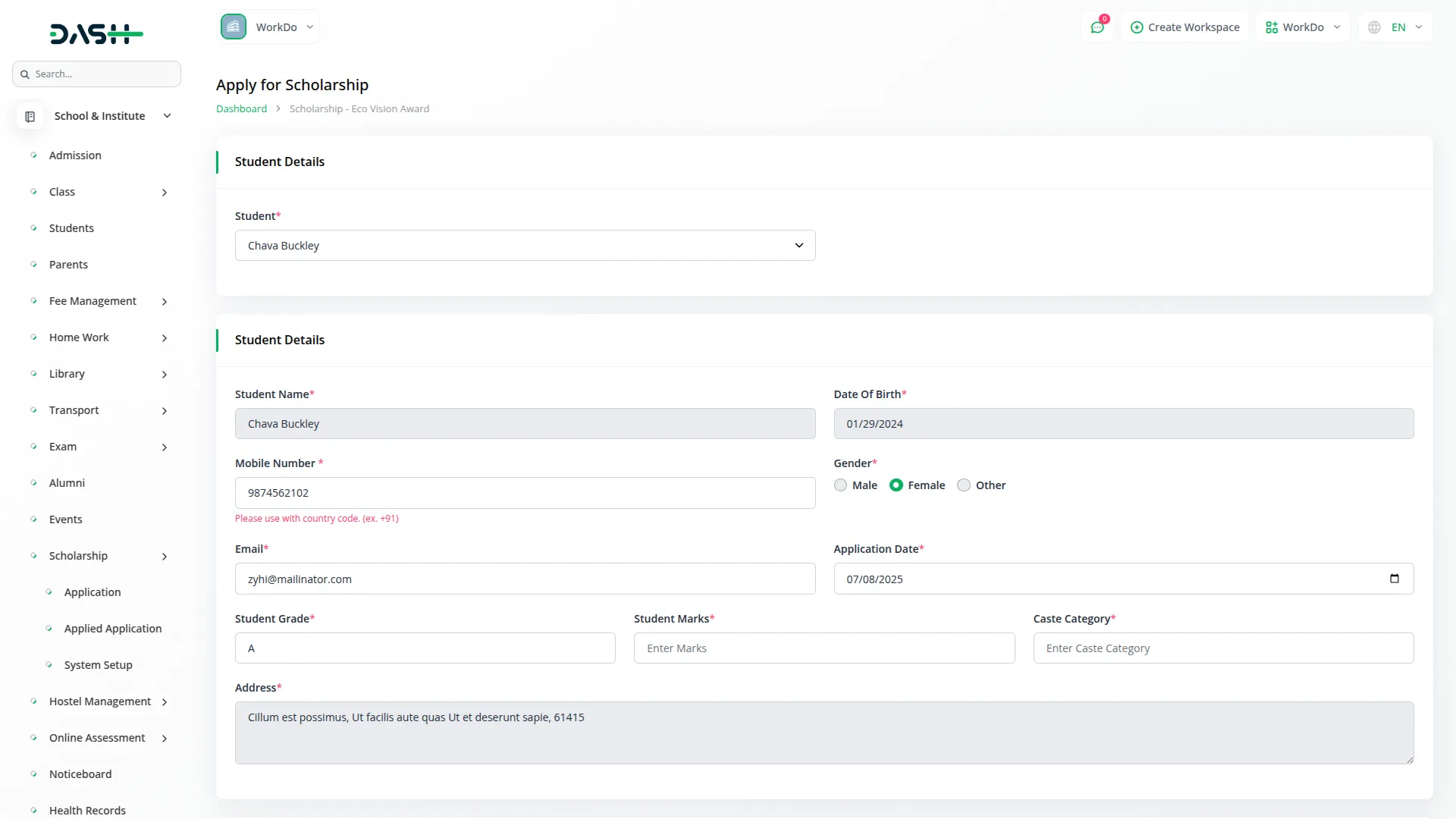1456x819 pixels.
Task: Select the Female gender radio button
Action: point(896,485)
